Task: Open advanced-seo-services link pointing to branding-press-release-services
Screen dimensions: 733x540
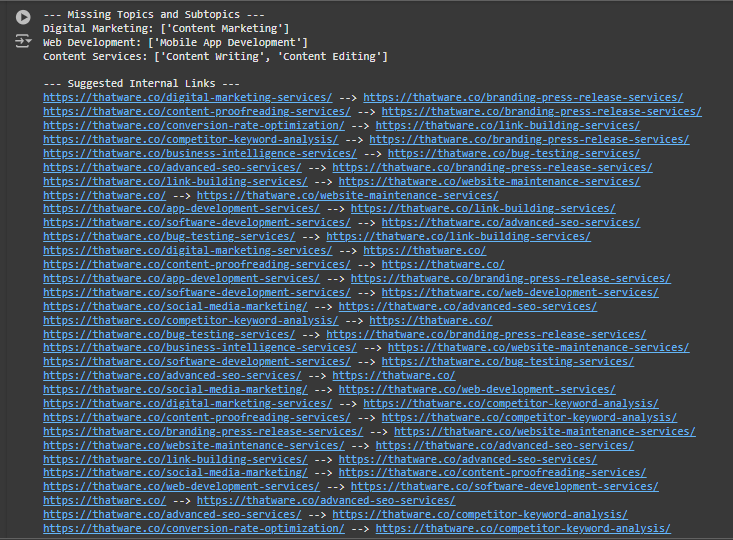Action: coord(172,168)
